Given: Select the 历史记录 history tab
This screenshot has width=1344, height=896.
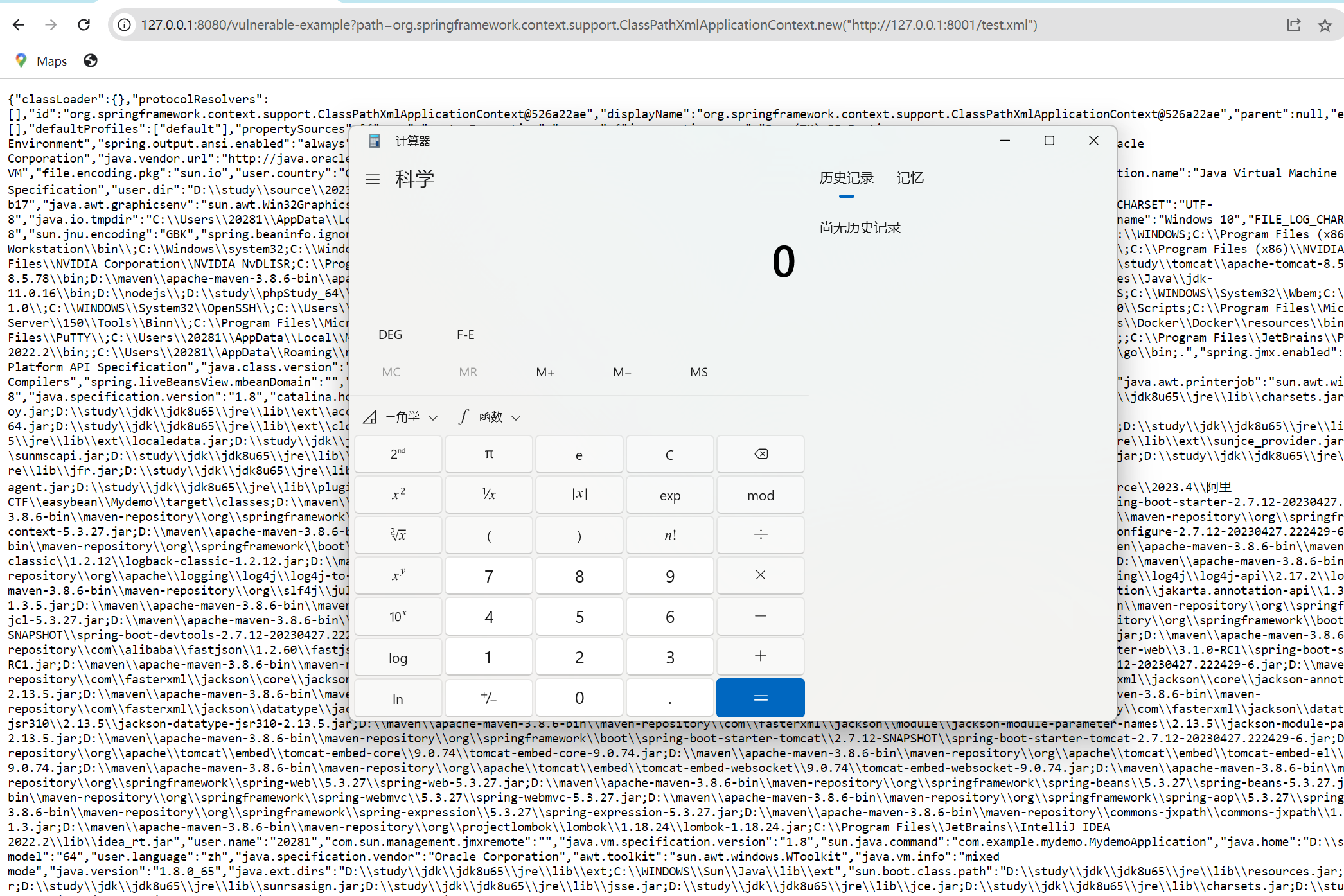Looking at the screenshot, I should pos(846,178).
